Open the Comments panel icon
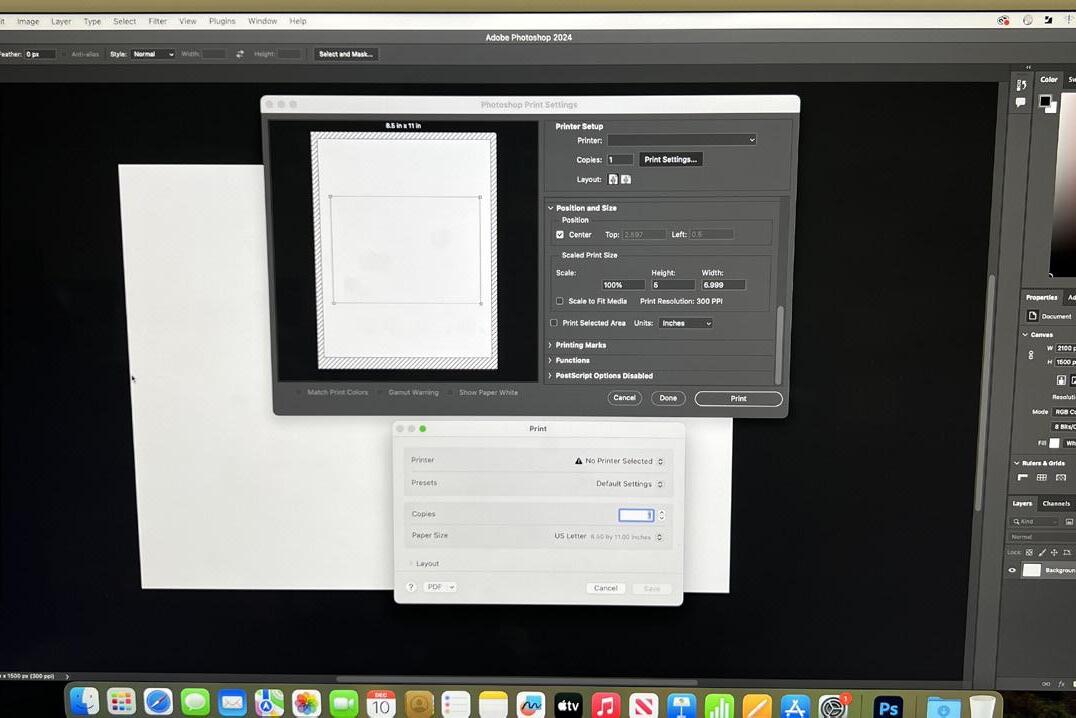The image size is (1076, 718). point(1020,102)
